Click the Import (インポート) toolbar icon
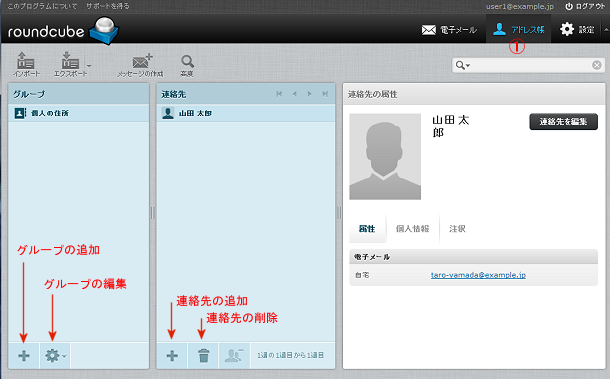610x379 pixels. tap(26, 65)
